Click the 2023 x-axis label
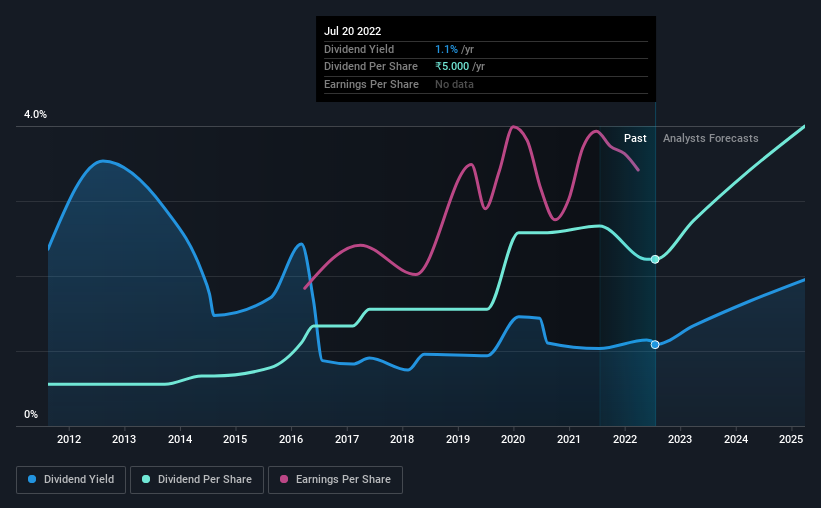Image resolution: width=821 pixels, height=508 pixels. pyautogui.click(x=680, y=439)
